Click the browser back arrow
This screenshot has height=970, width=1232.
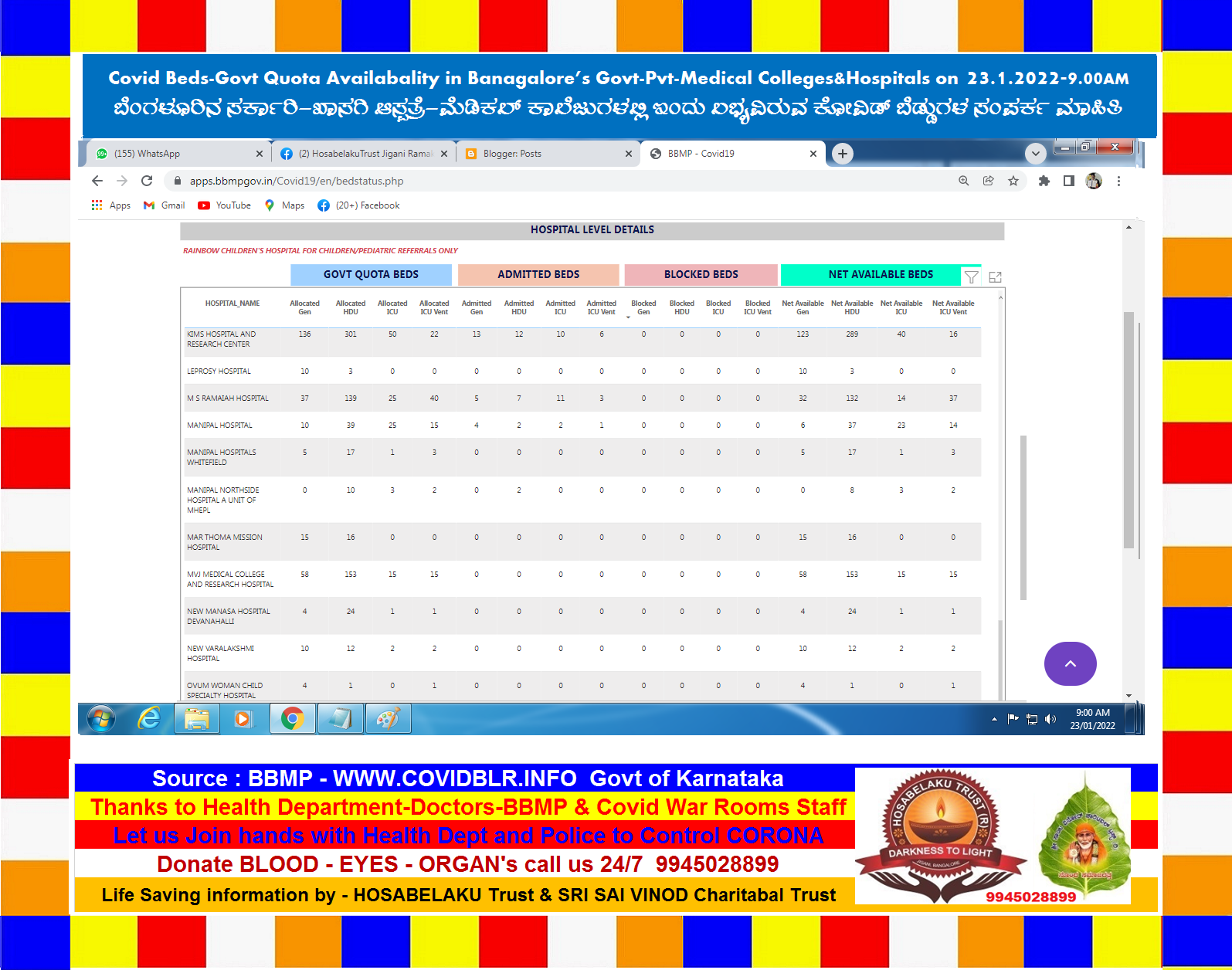[x=97, y=181]
